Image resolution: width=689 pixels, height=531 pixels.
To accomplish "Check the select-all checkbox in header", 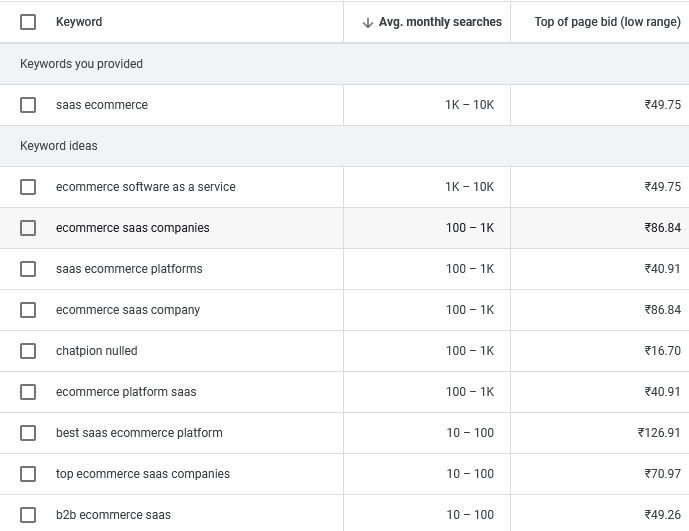I will 28,22.
